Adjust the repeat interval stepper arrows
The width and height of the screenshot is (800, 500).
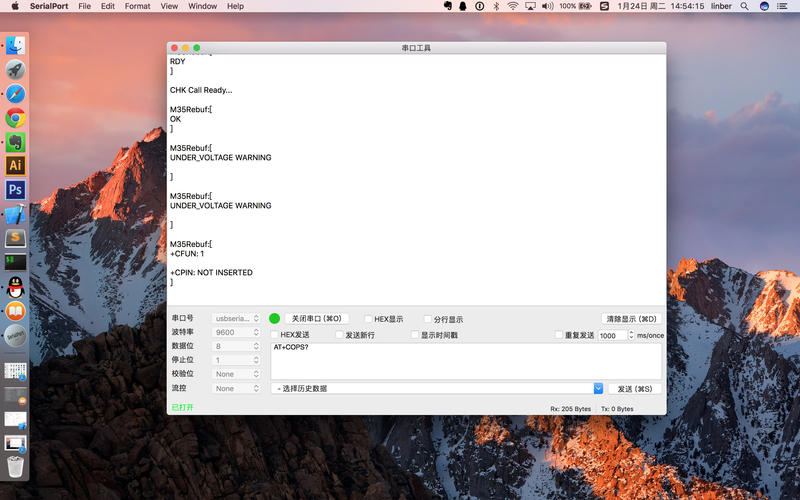[x=631, y=335]
